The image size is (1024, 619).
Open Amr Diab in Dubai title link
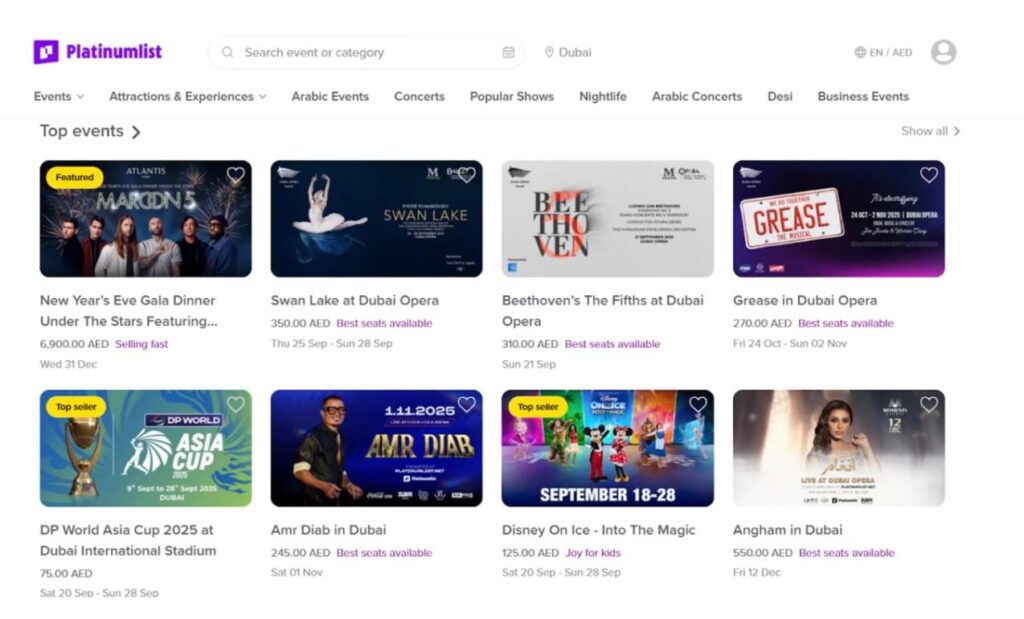pyautogui.click(x=328, y=530)
